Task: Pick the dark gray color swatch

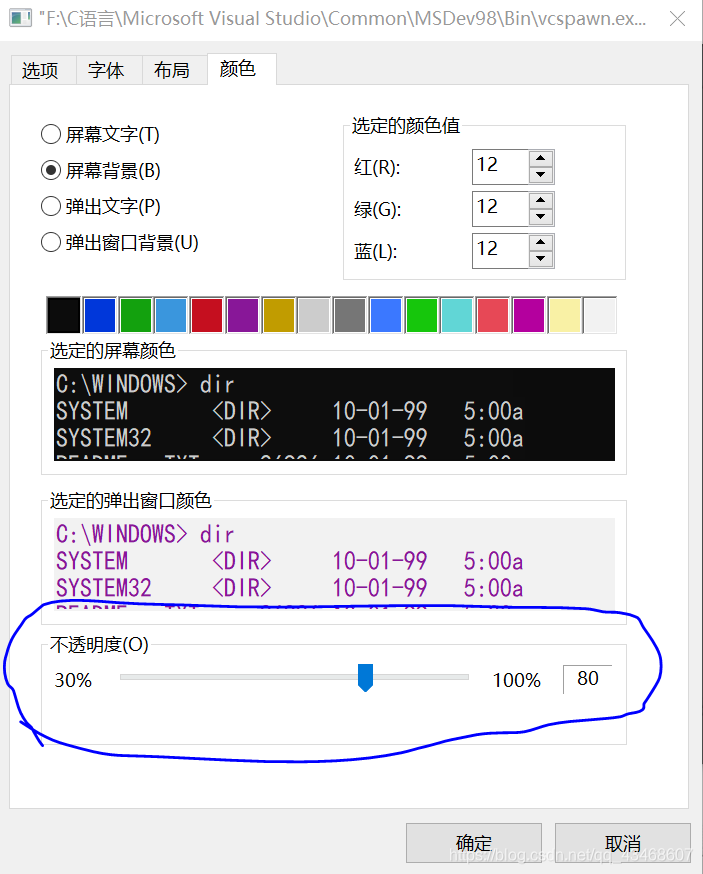Action: pyautogui.click(x=350, y=315)
